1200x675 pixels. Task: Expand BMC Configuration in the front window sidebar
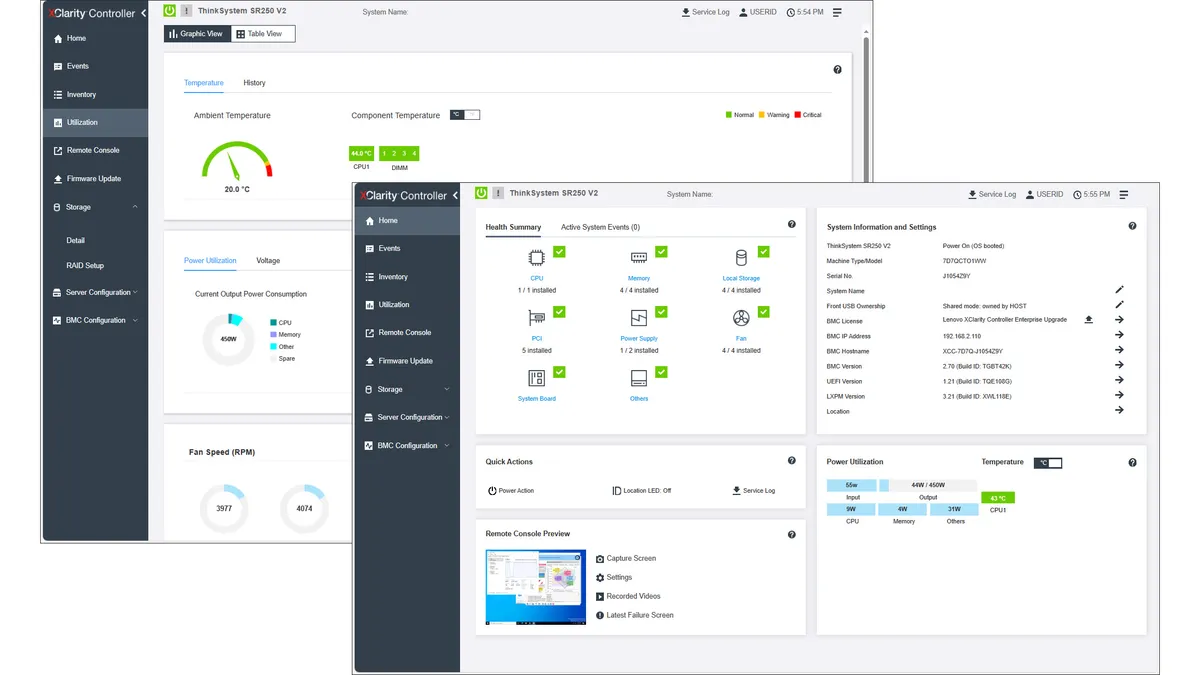[447, 445]
